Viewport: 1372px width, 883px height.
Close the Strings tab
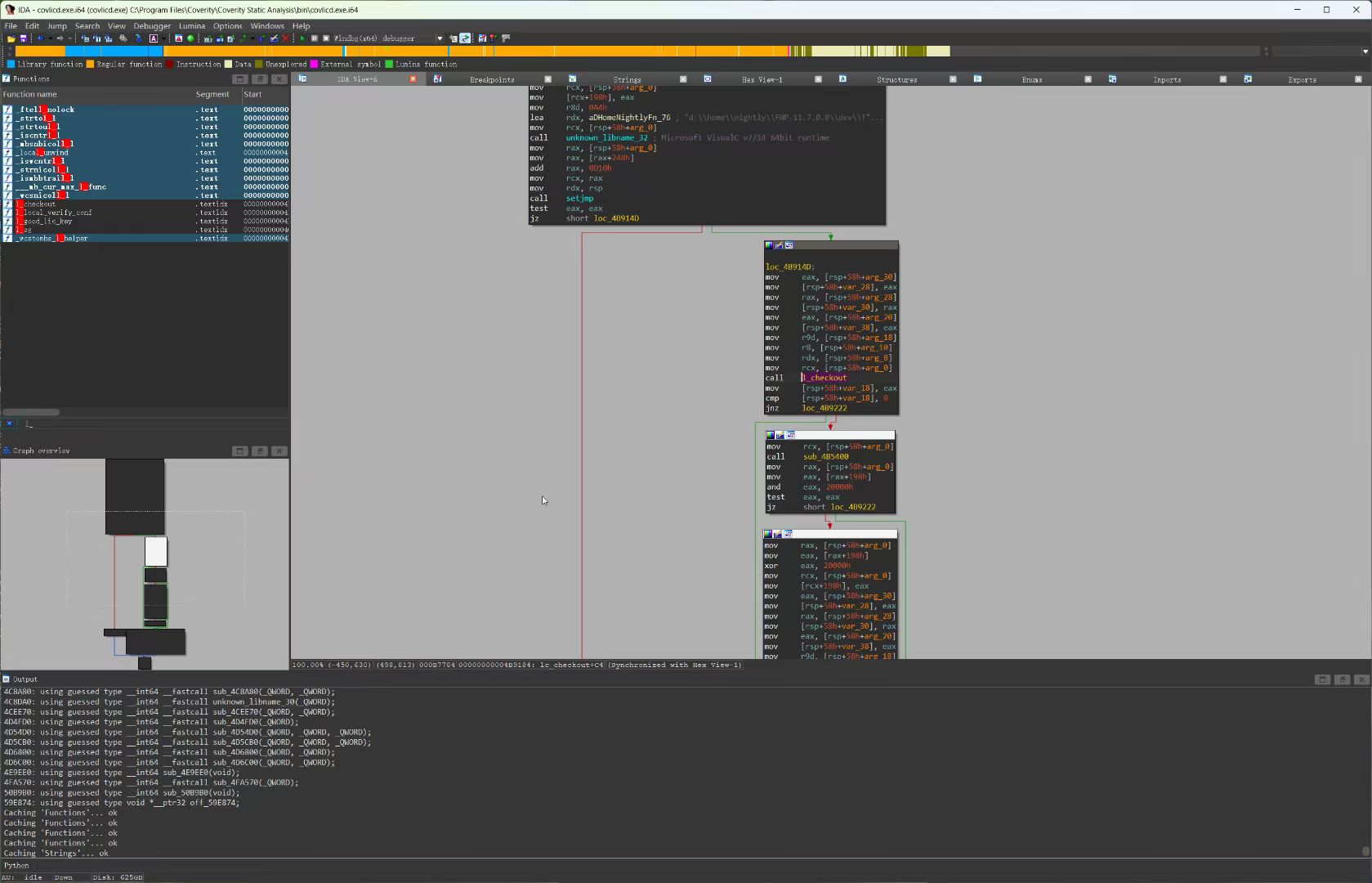coord(683,79)
